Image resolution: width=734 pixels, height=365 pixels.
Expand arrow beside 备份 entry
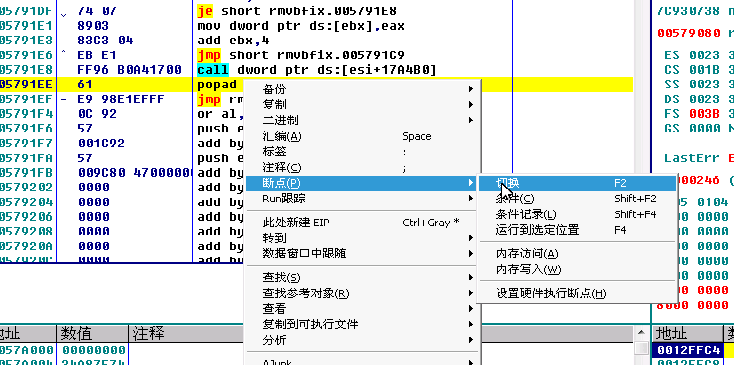pos(470,89)
